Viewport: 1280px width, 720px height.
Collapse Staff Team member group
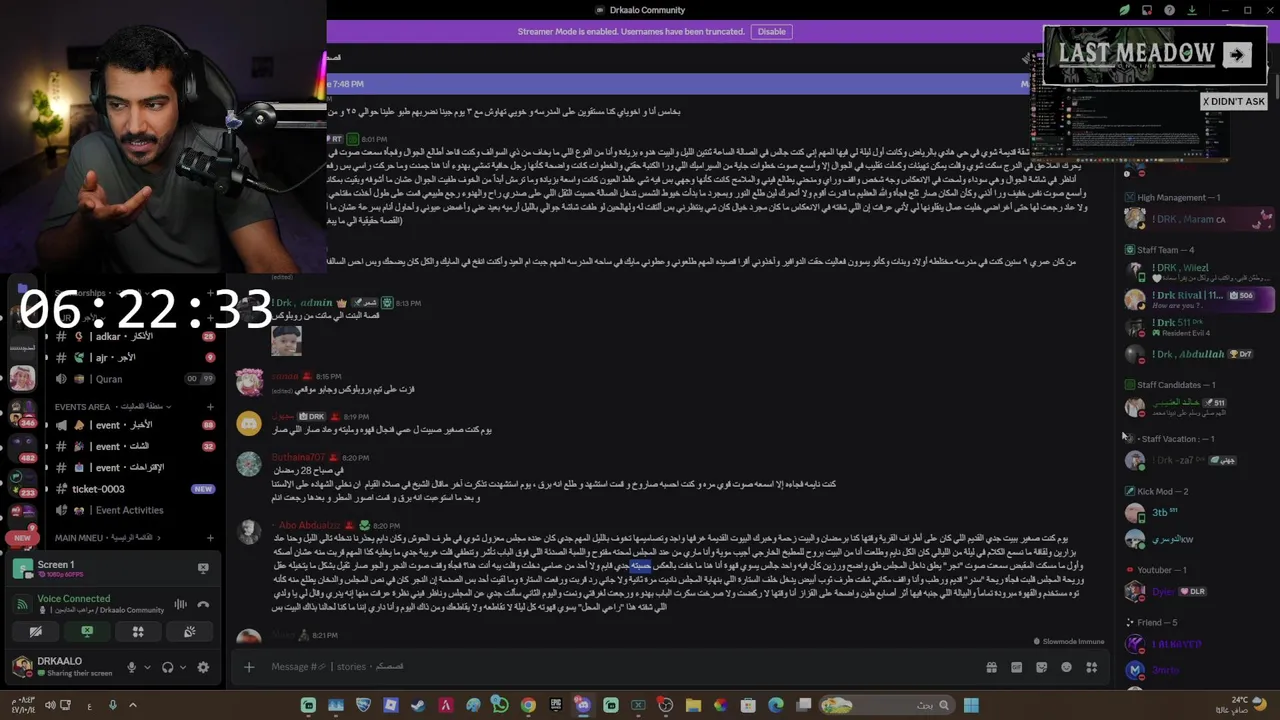(1159, 250)
